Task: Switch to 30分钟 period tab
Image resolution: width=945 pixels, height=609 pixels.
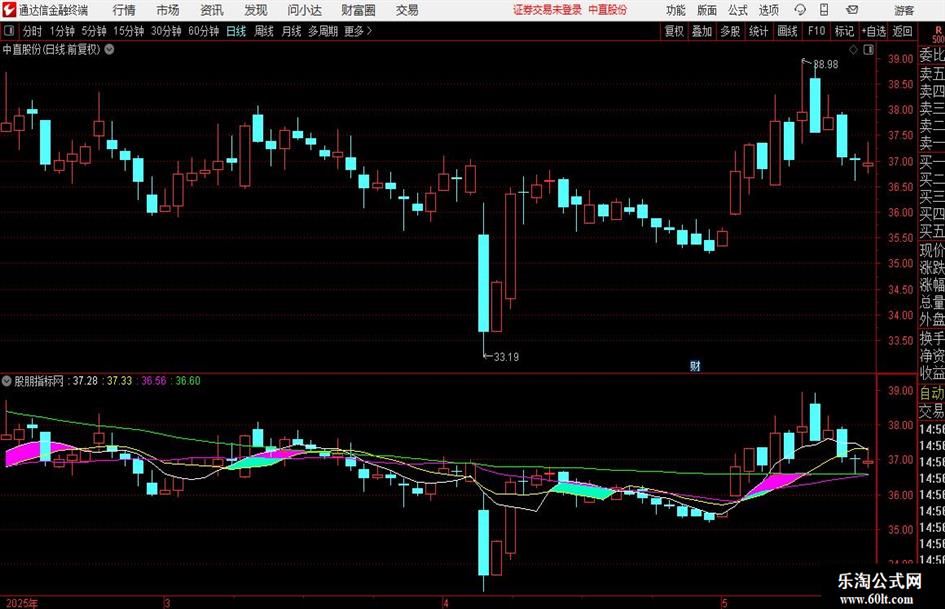Action: click(166, 31)
